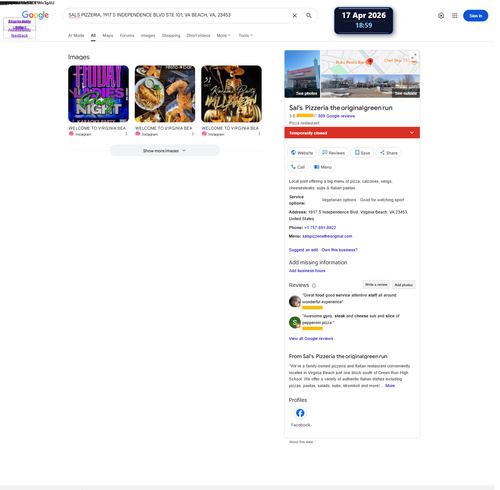This screenshot has height=490, width=500.
Task: Open the fried food collage image
Action: (165, 94)
